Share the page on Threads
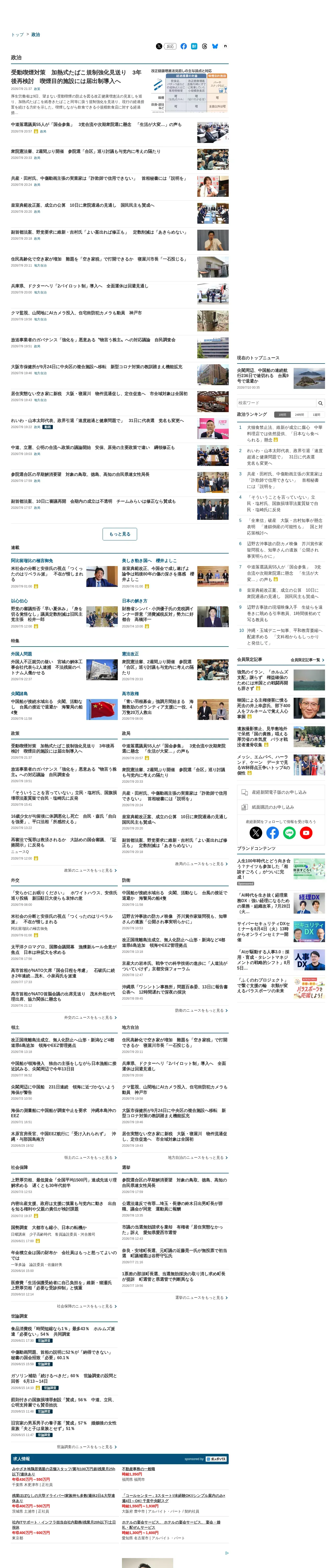The height and width of the screenshot is (1568, 336). coord(204,46)
